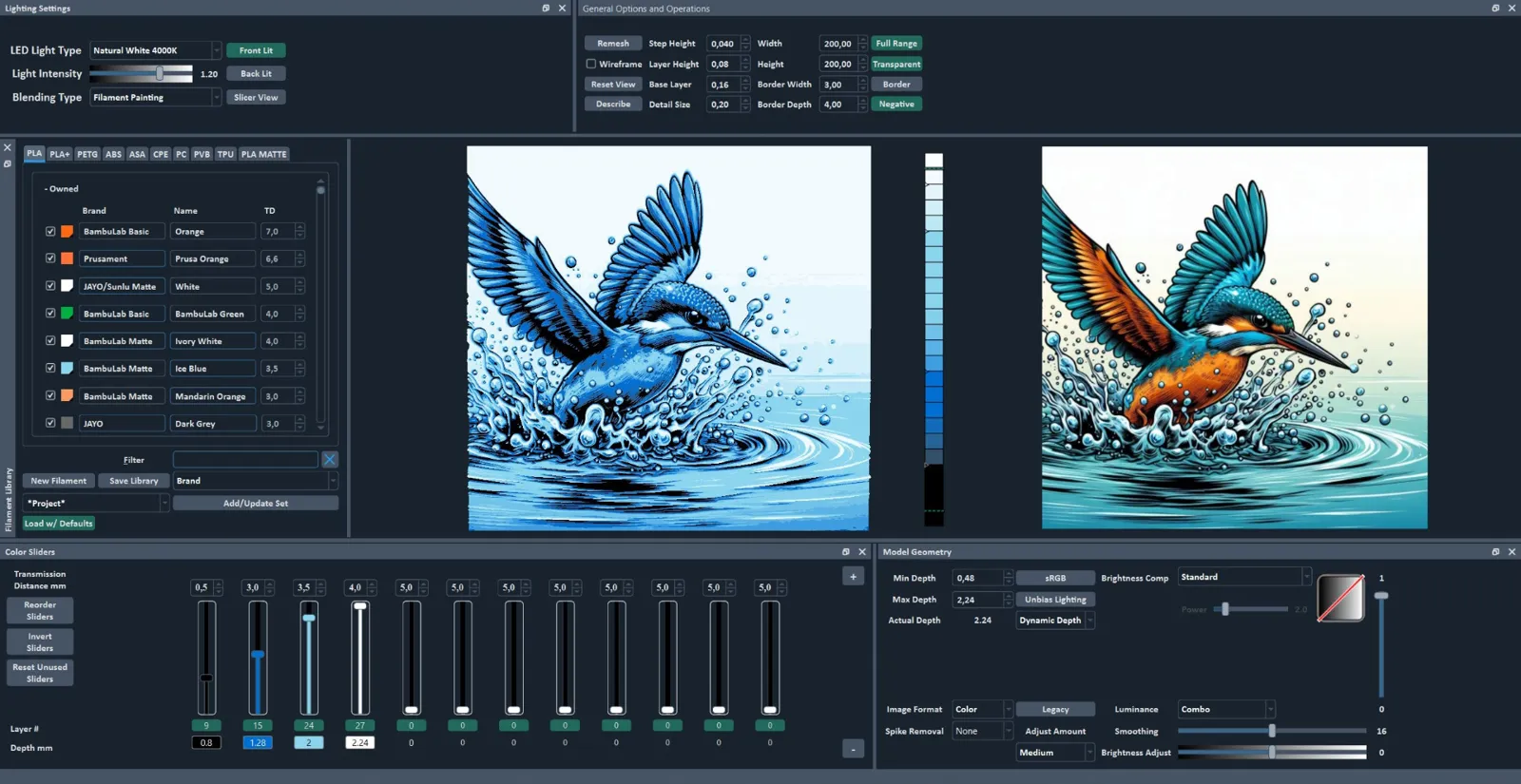Toggle the Negative option
The width and height of the screenshot is (1521, 784).
[x=896, y=105]
